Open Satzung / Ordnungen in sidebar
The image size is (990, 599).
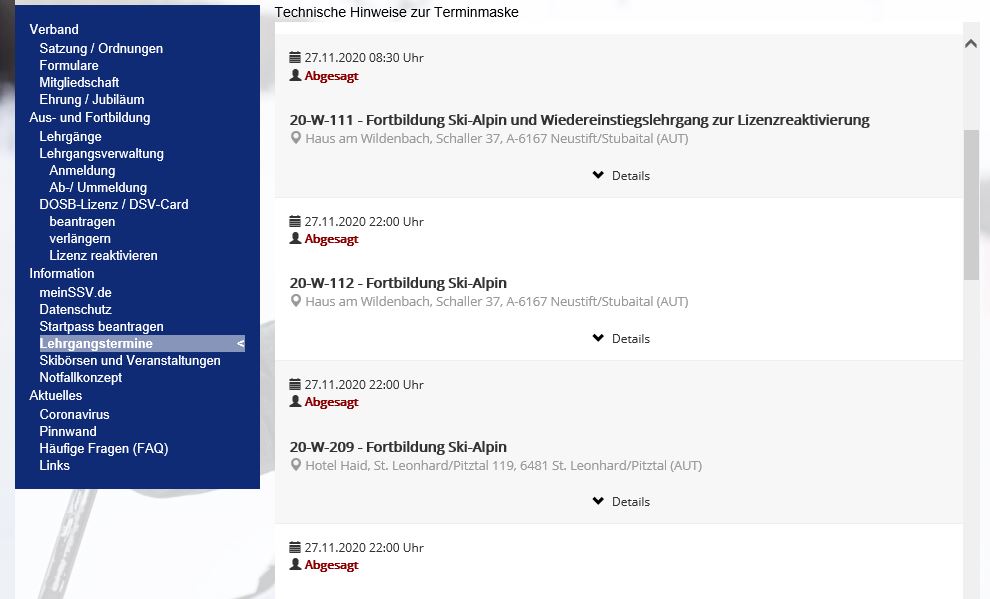click(101, 48)
